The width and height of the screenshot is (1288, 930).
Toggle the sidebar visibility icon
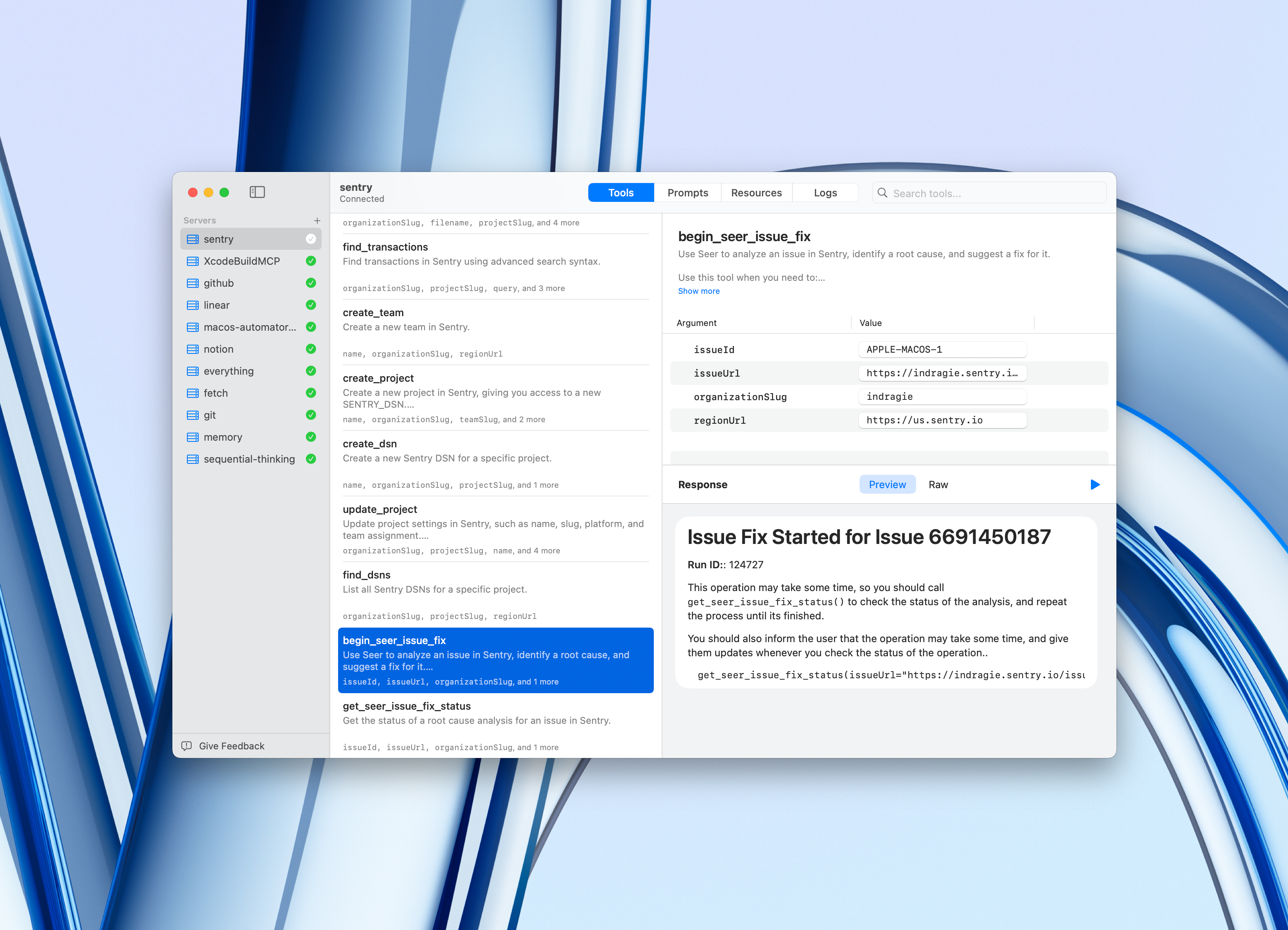coord(257,192)
